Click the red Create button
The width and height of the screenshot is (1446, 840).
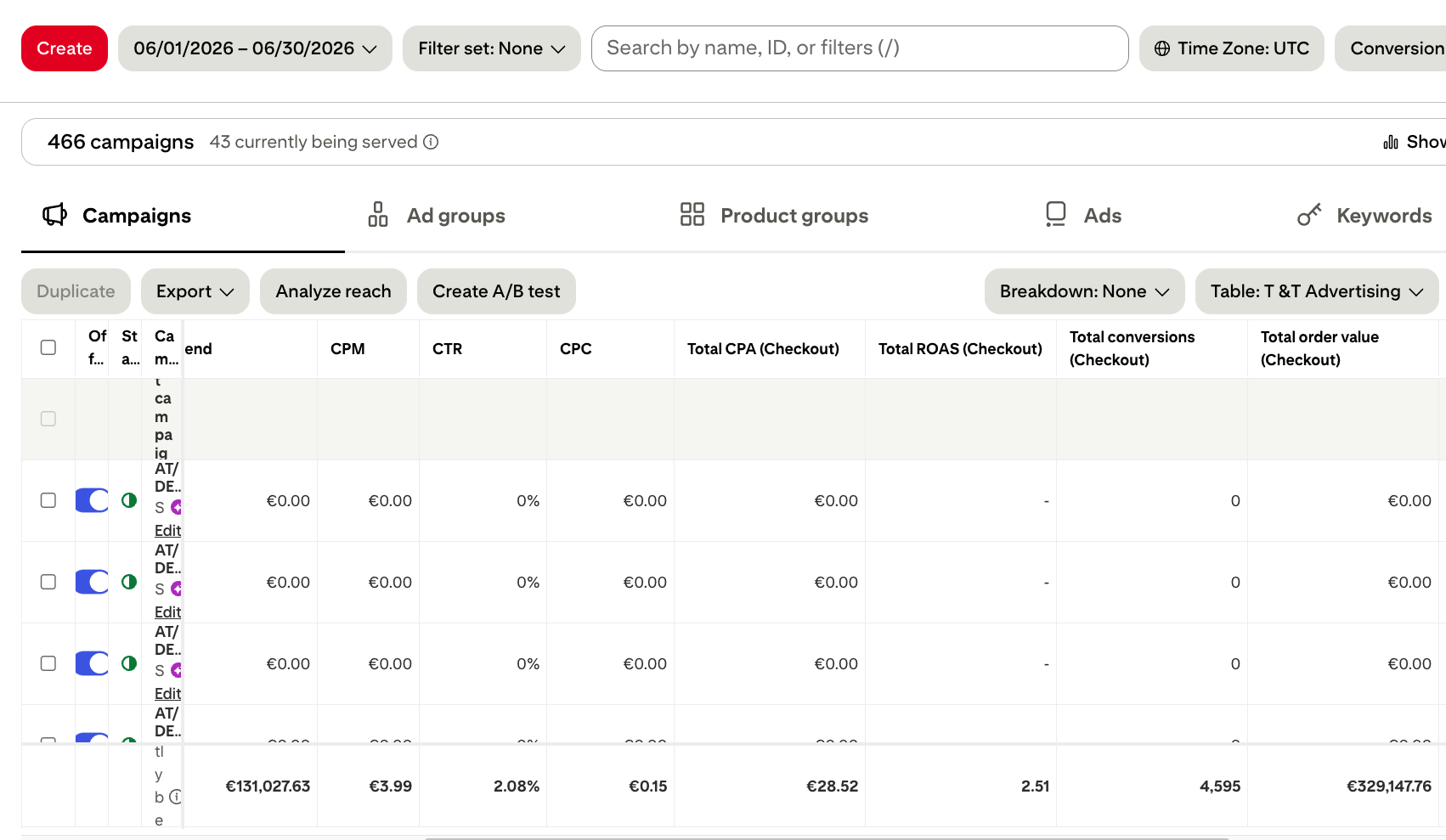65,48
